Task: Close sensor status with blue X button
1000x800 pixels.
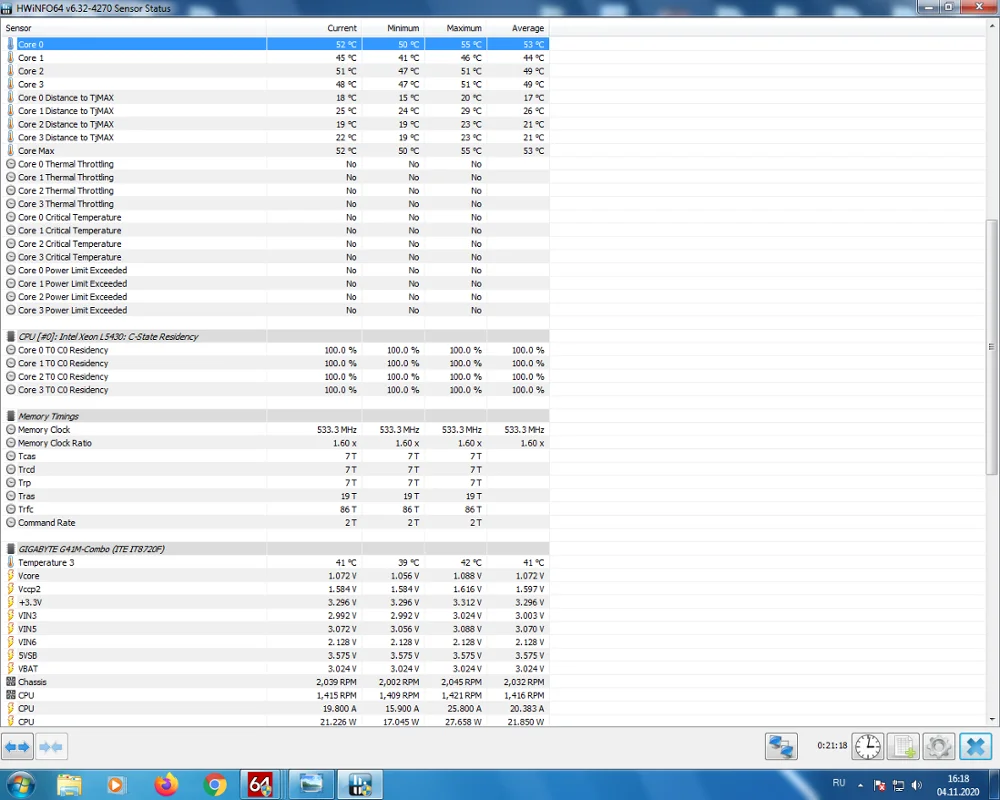Action: [x=976, y=746]
